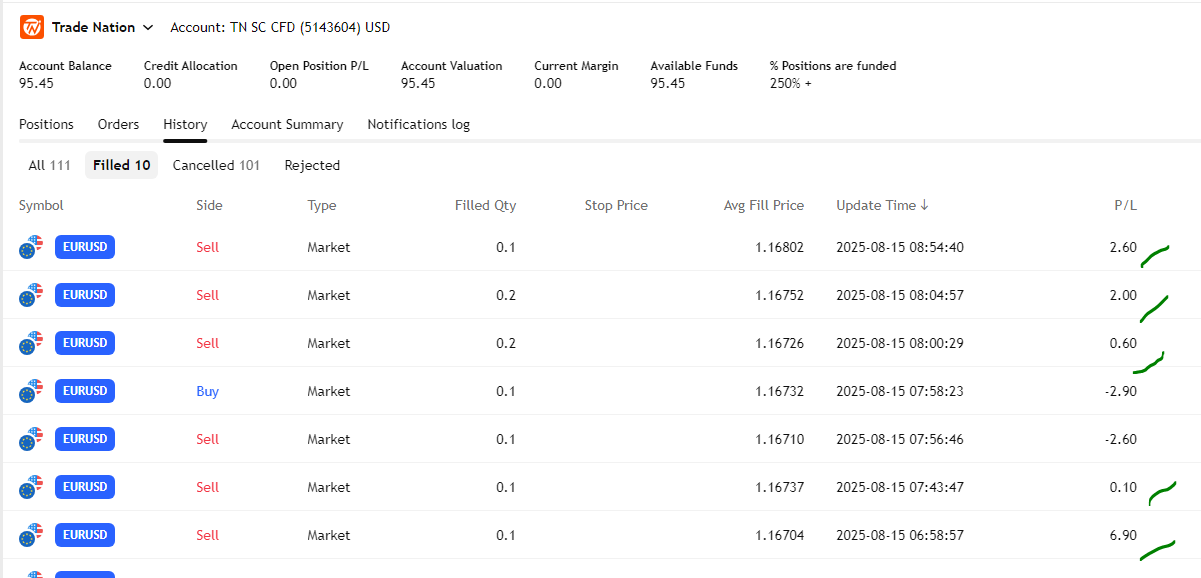Filter history by Cancelled 101
The image size is (1201, 578).
click(216, 165)
